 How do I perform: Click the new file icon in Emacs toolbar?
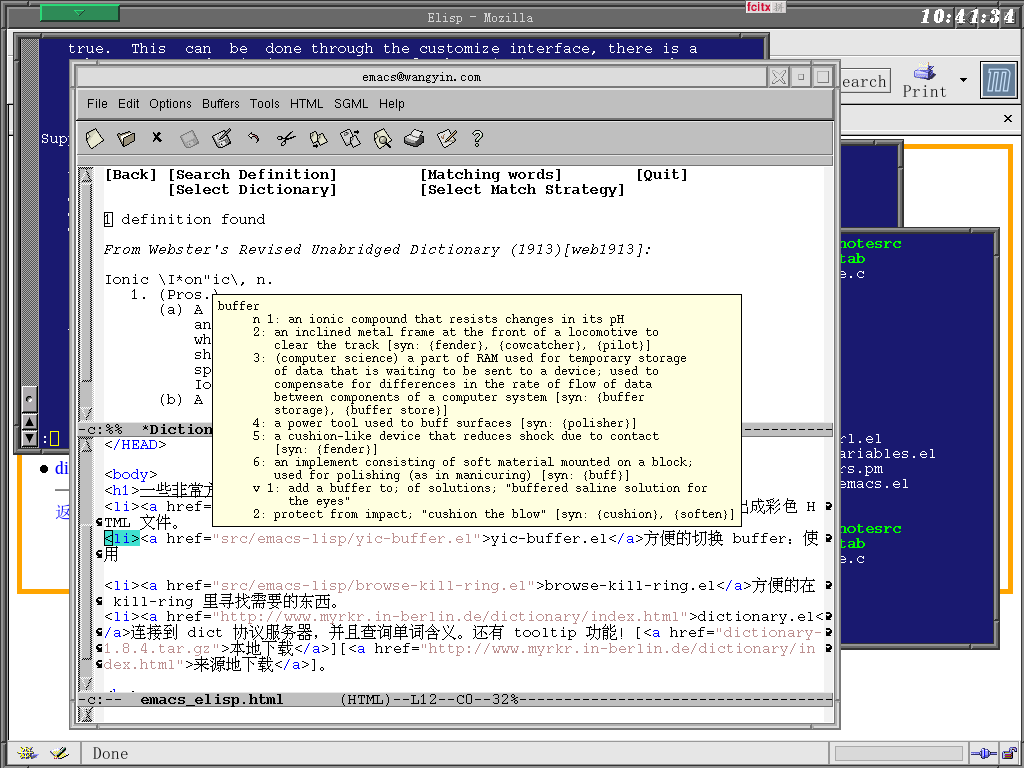click(94, 138)
